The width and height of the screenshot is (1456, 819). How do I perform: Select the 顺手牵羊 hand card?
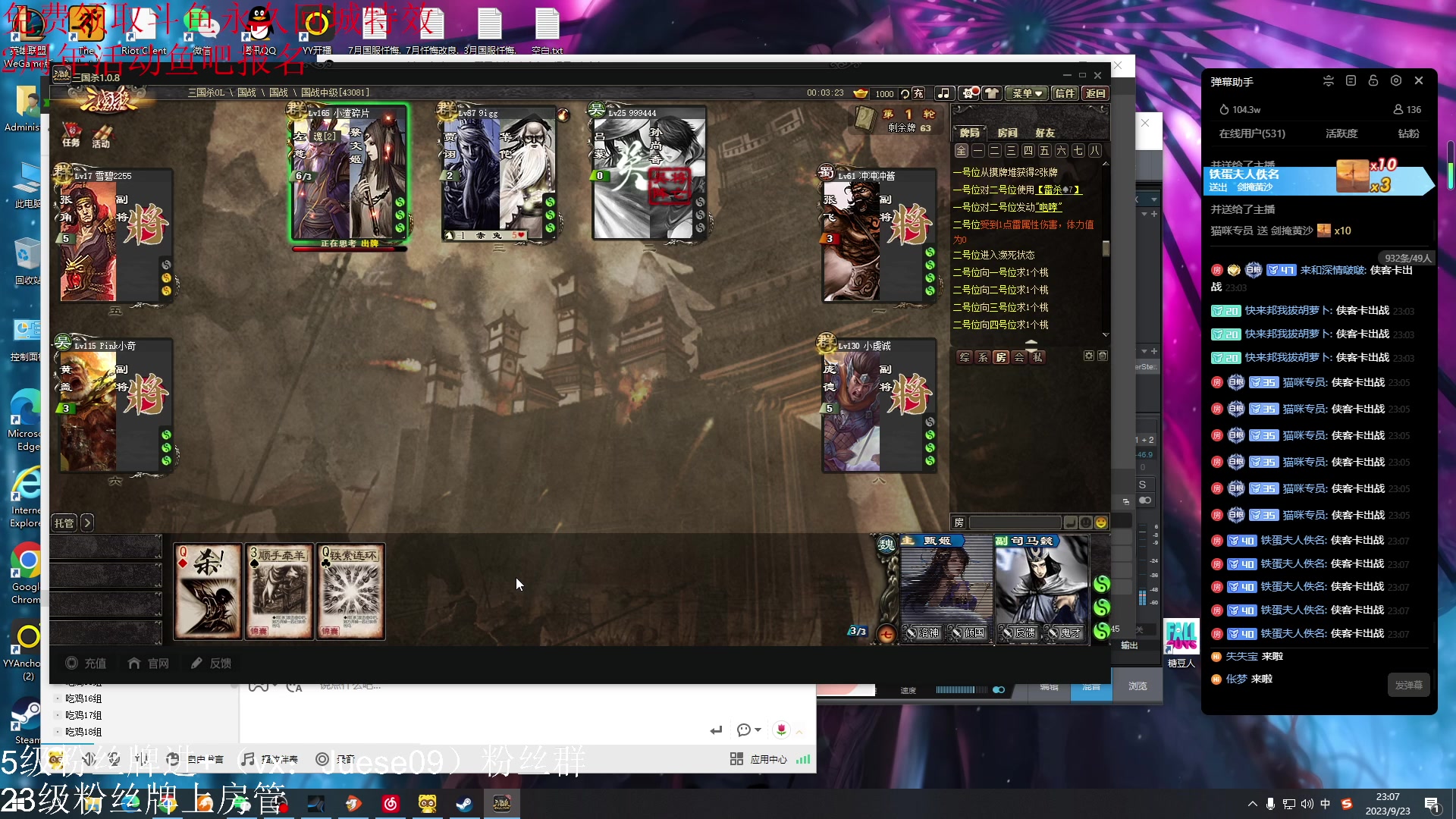(279, 591)
